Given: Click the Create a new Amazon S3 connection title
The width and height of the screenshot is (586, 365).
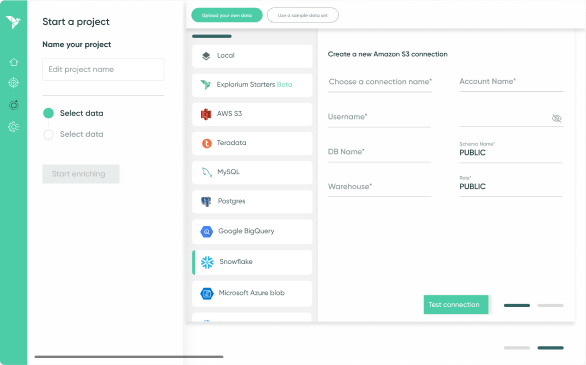Looking at the screenshot, I should (x=388, y=54).
